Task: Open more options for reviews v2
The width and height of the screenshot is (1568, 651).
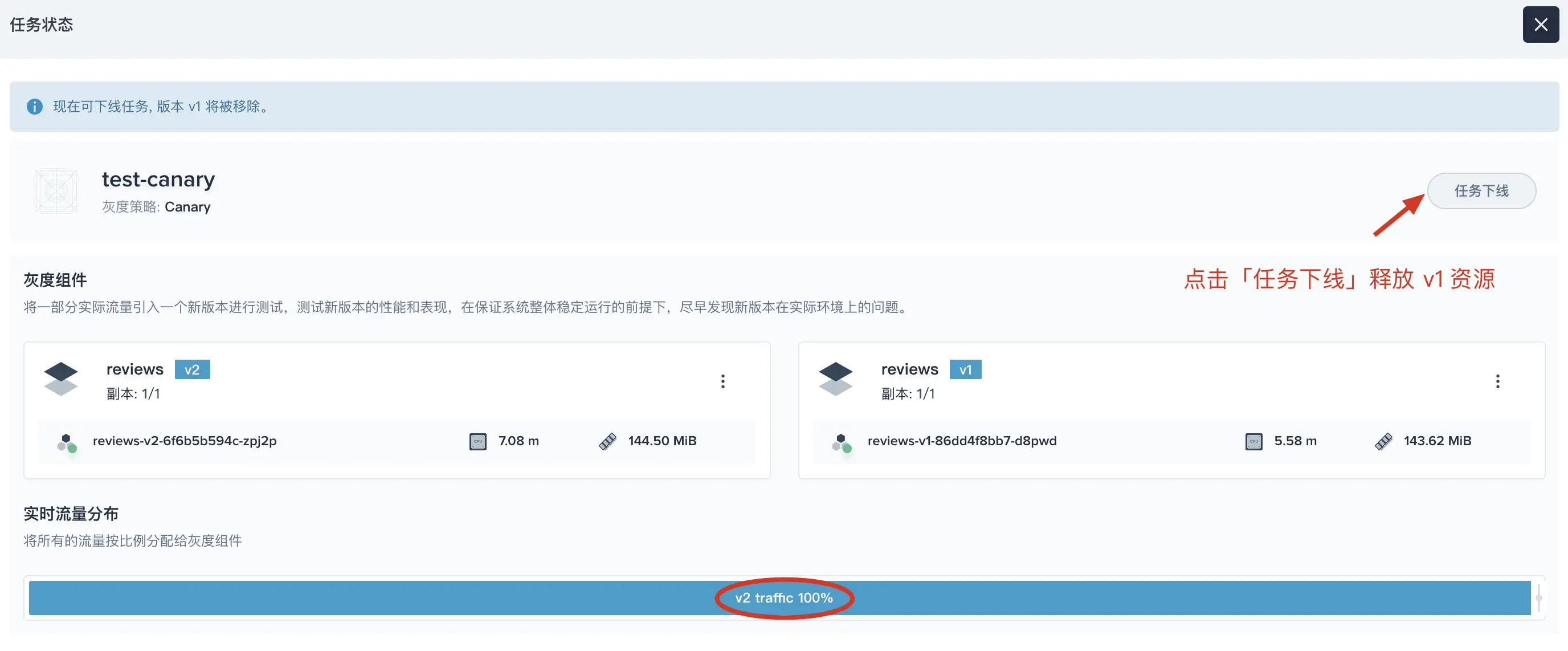Action: (722, 381)
